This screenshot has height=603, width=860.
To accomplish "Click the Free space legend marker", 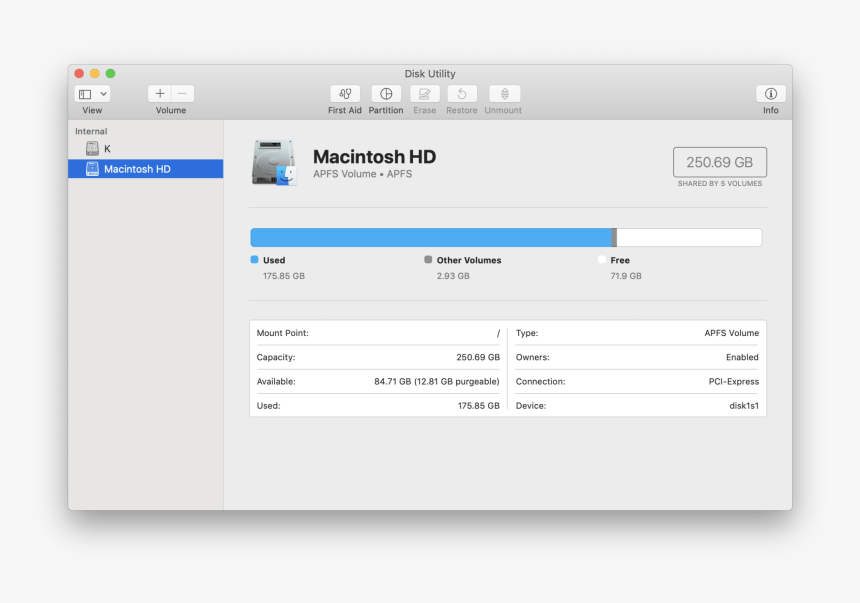I will (601, 259).
